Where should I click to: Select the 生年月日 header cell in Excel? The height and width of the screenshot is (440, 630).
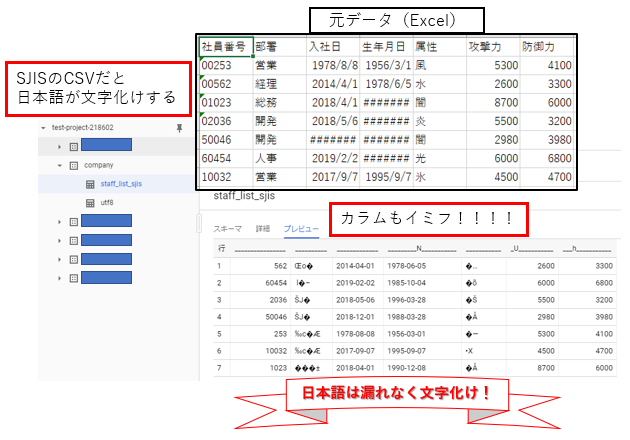pyautogui.click(x=387, y=47)
